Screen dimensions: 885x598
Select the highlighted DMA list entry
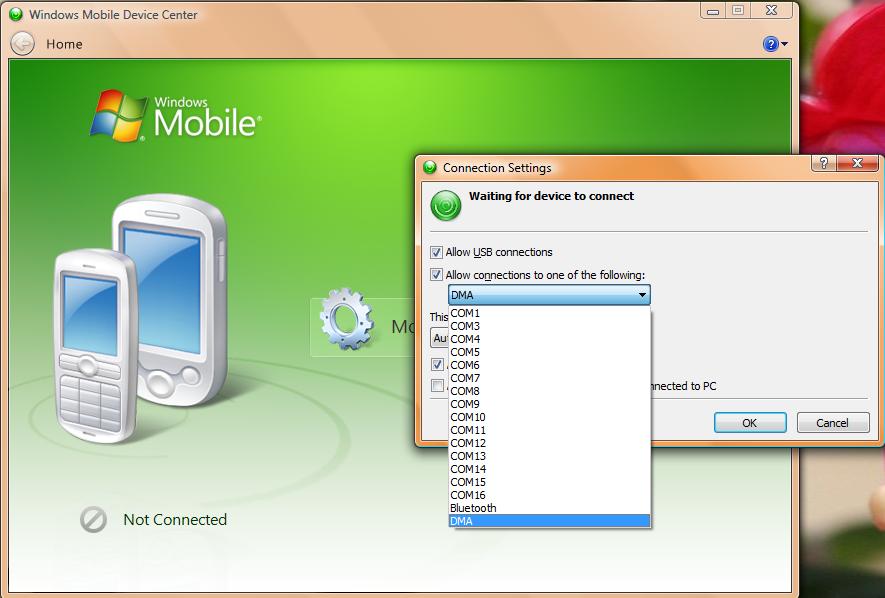point(550,521)
